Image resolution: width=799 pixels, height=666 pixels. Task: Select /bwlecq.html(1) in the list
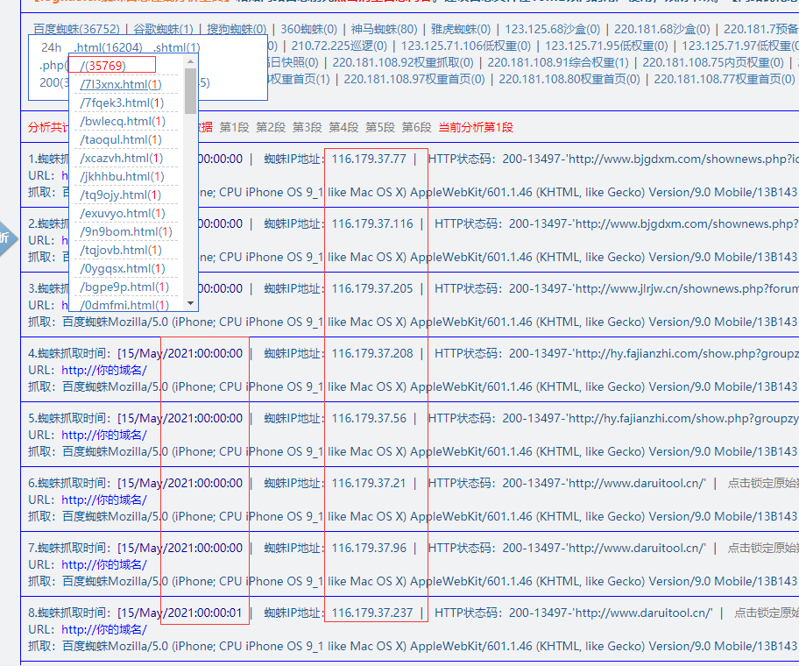point(123,121)
